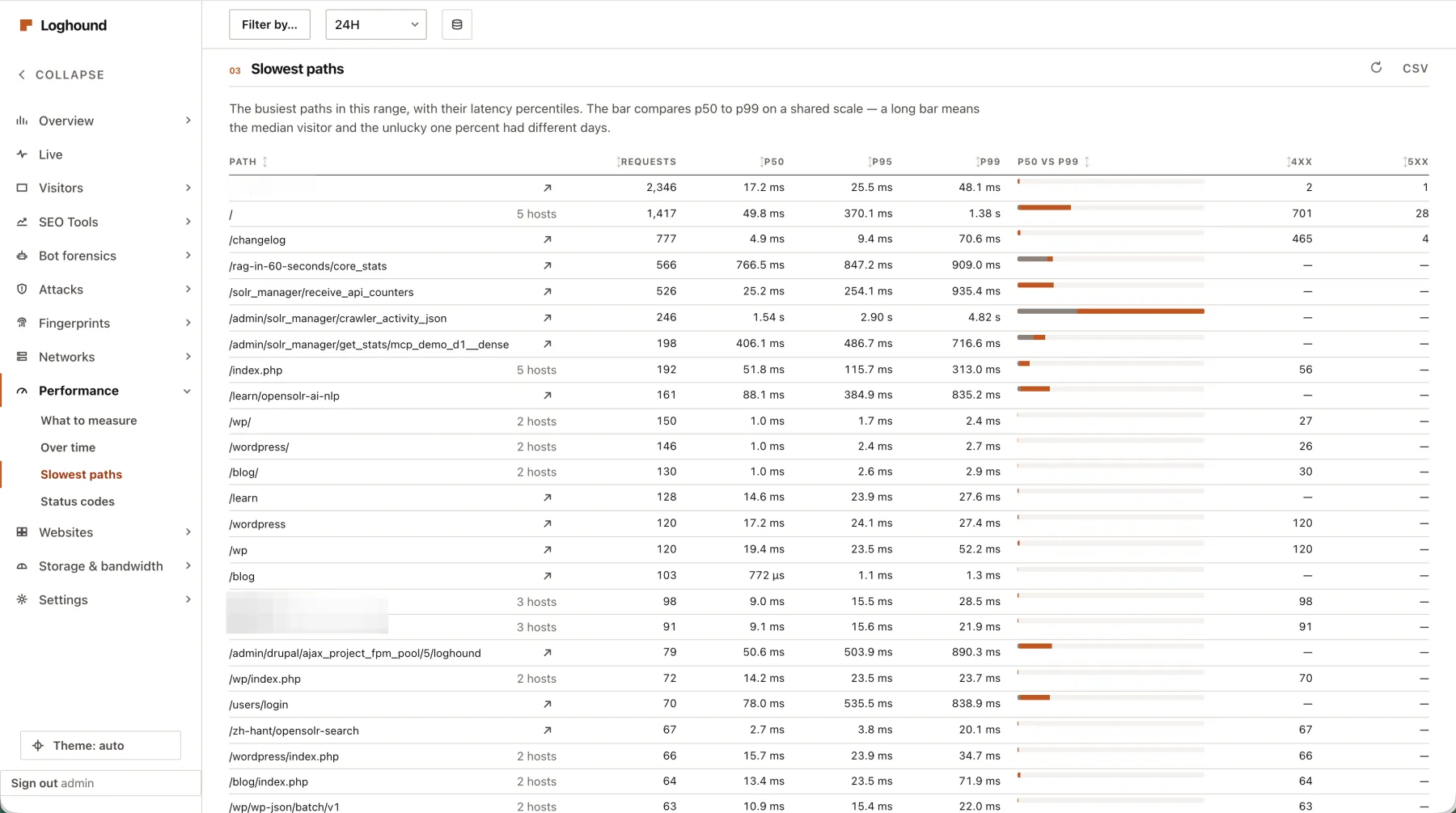Viewport: 1456px width, 813px height.
Task: Click Sign out link
Action: 34,783
